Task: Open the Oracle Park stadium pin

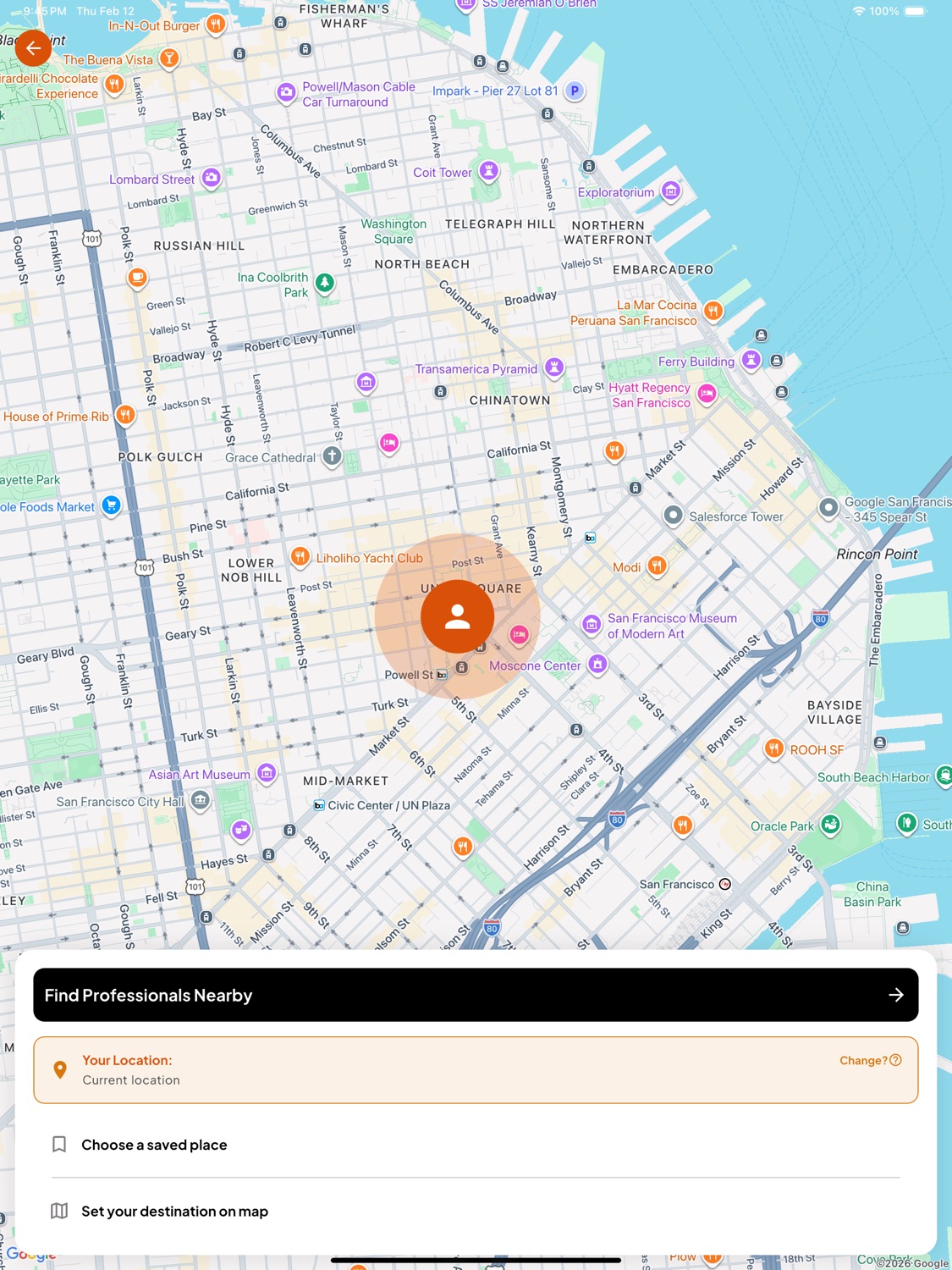Action: tap(831, 825)
